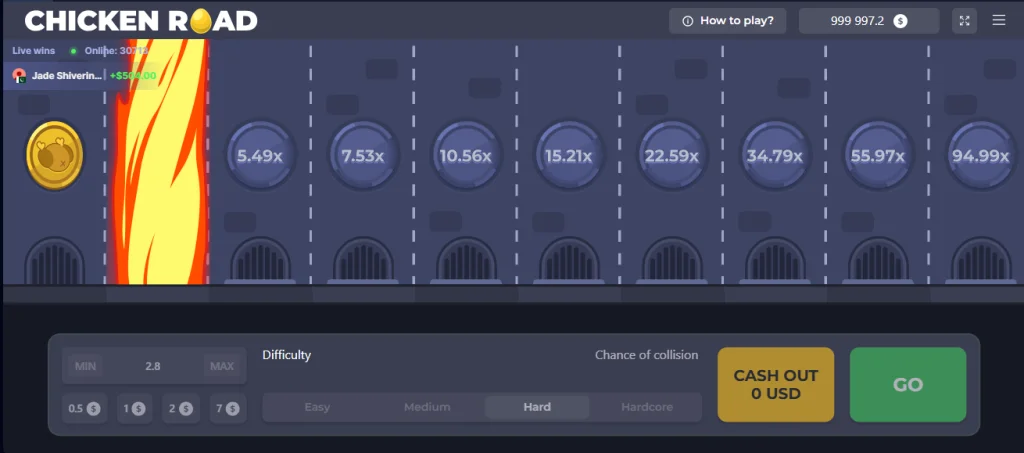The width and height of the screenshot is (1024, 453).
Task: Click the dollar coin icon beside balance
Action: pos(901,21)
